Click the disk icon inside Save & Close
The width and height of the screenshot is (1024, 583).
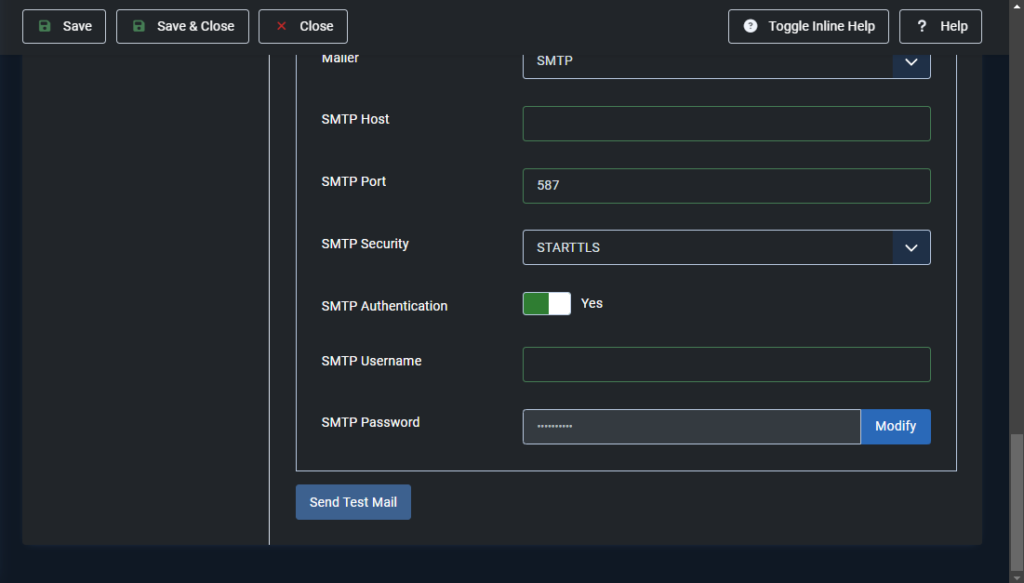138,26
